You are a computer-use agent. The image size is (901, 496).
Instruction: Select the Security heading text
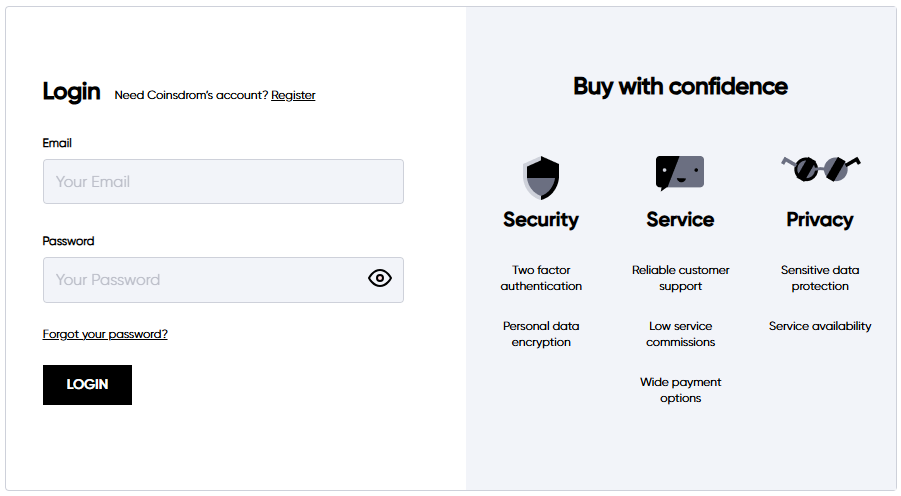point(541,220)
